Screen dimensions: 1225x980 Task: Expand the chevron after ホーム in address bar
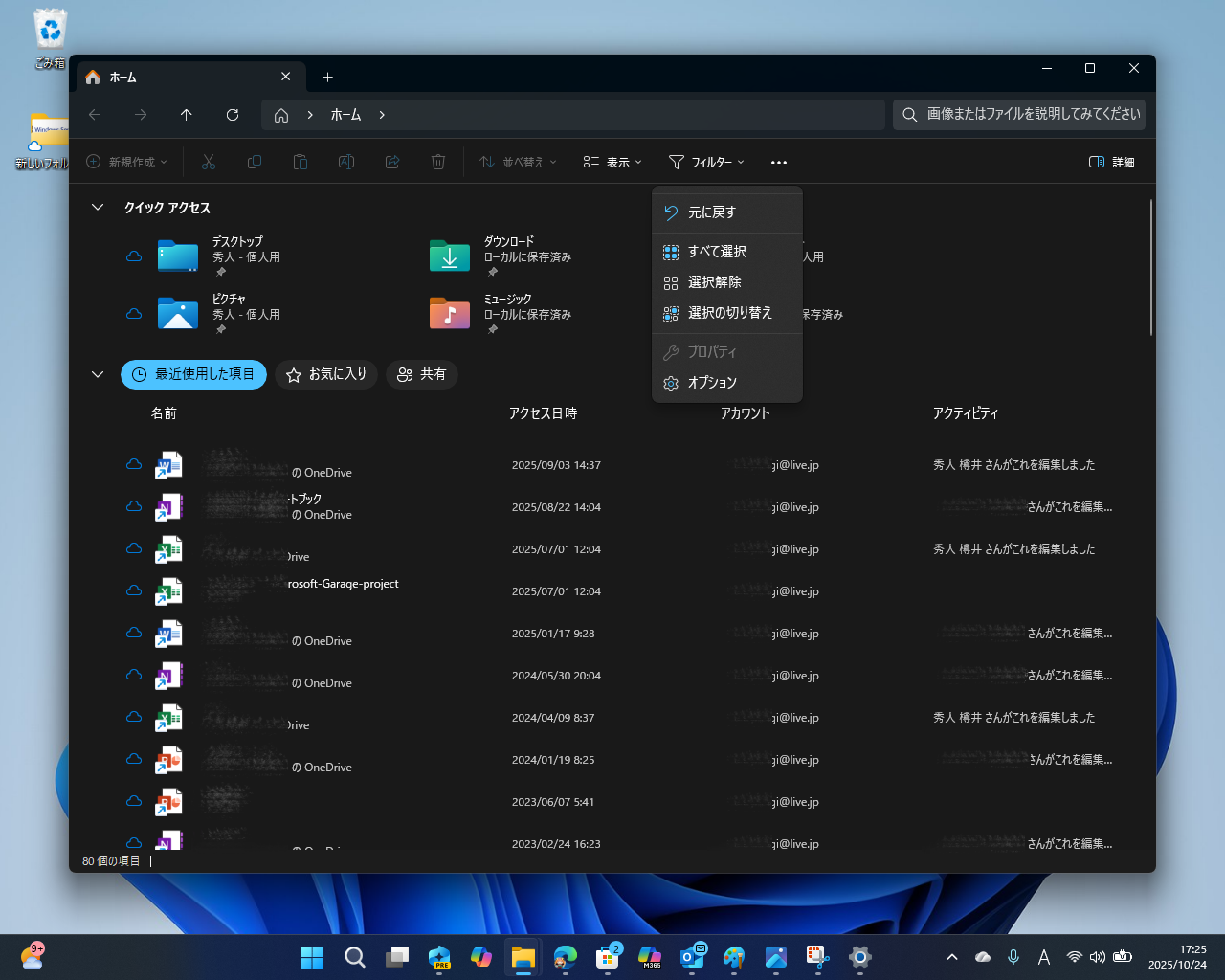tap(382, 115)
